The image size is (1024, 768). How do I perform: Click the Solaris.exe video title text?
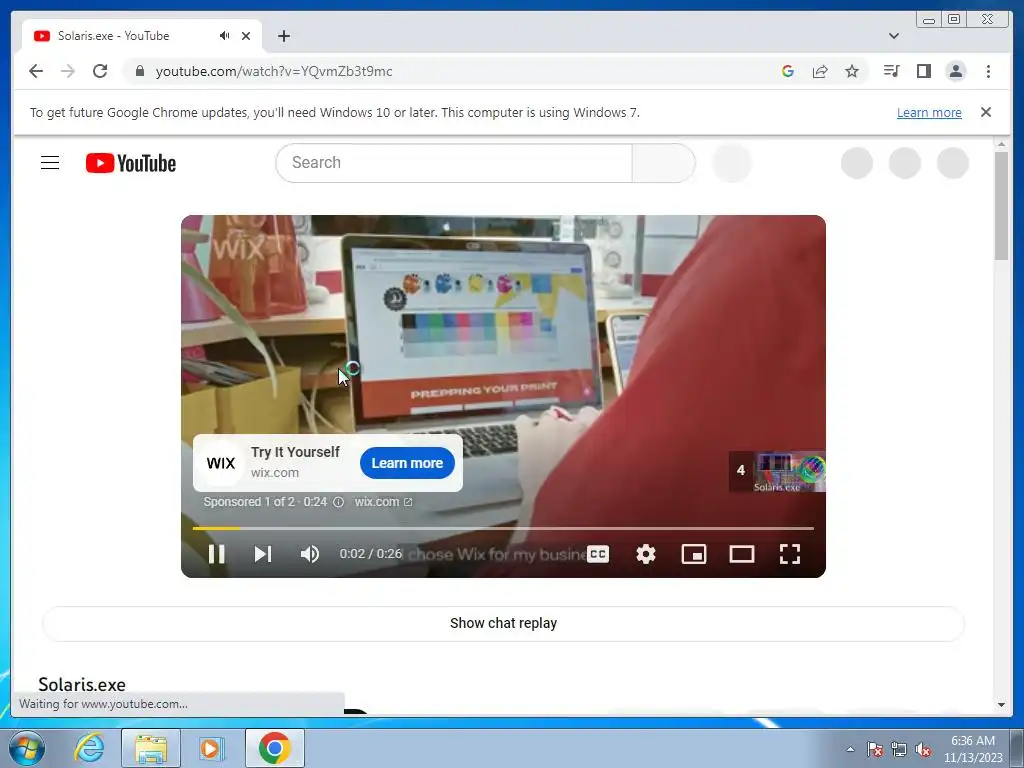pos(82,684)
